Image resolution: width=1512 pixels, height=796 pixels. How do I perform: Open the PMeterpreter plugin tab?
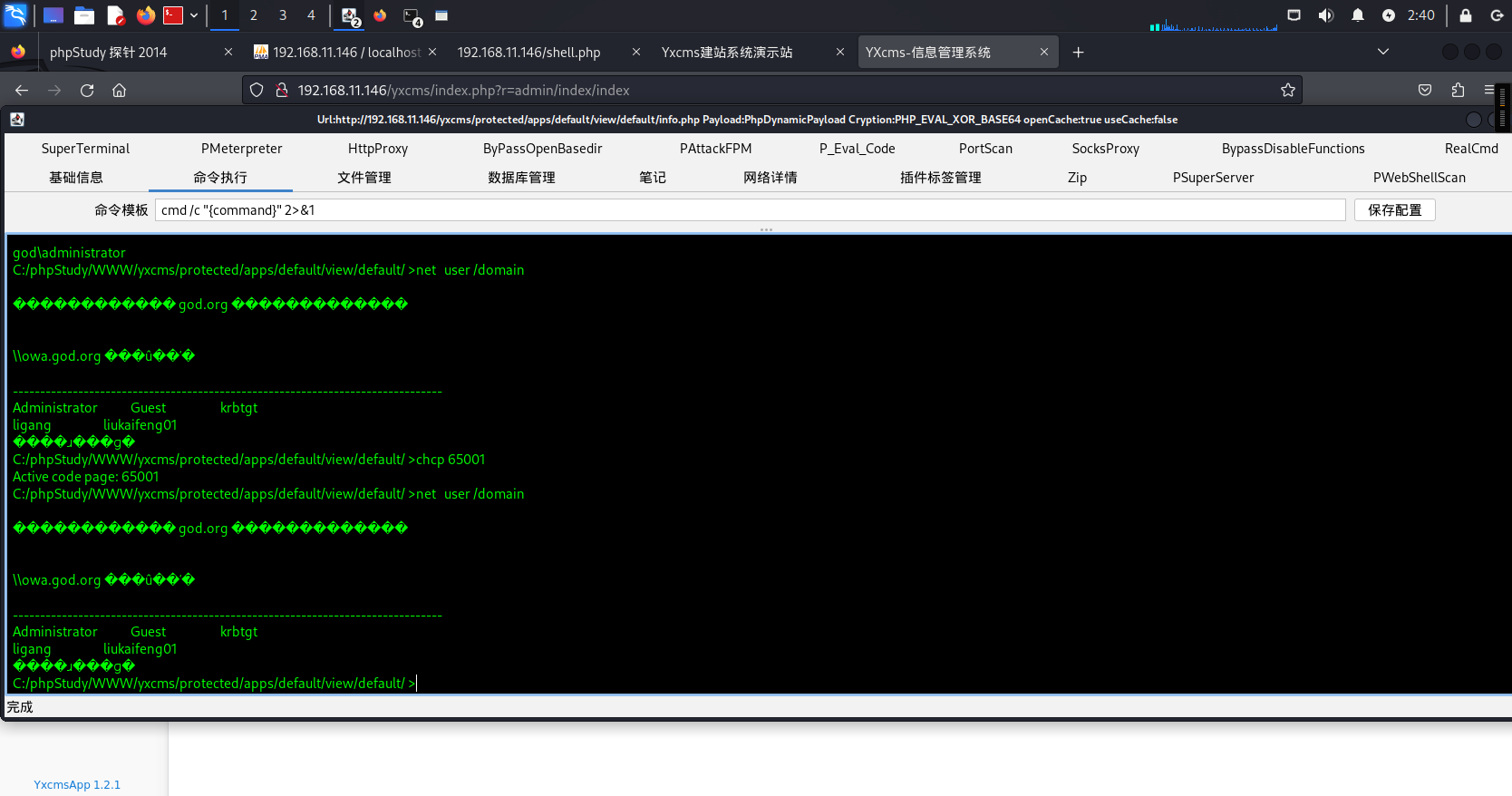tap(241, 149)
